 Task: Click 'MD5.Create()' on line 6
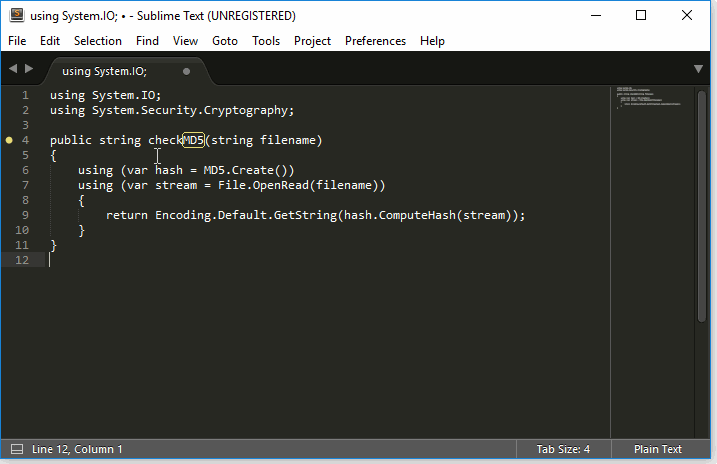coord(246,170)
